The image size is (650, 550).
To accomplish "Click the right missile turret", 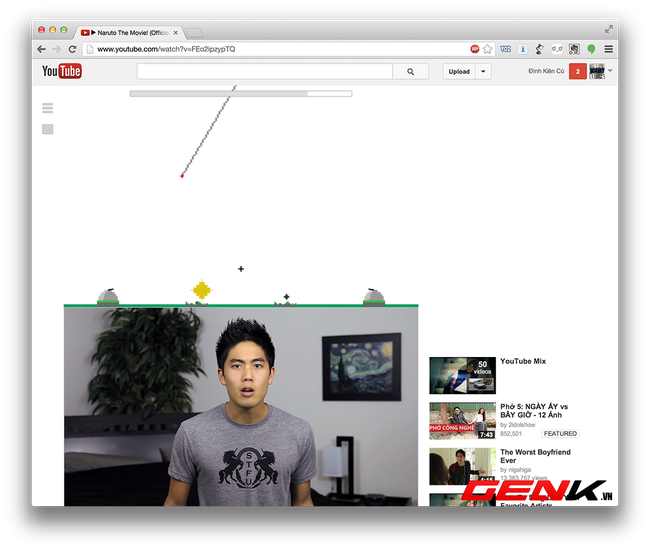I will (374, 297).
